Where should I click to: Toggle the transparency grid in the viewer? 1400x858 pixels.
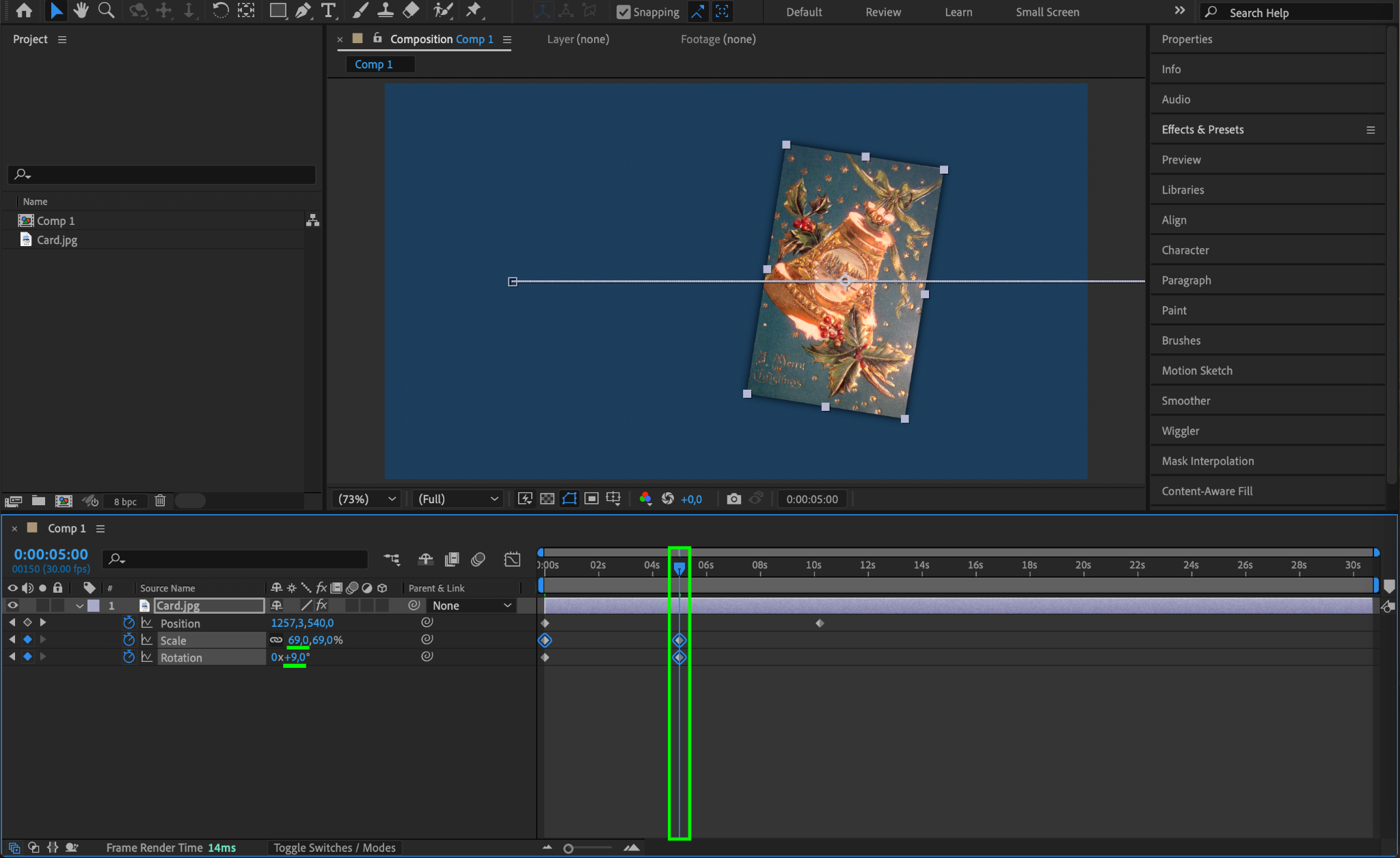point(547,499)
